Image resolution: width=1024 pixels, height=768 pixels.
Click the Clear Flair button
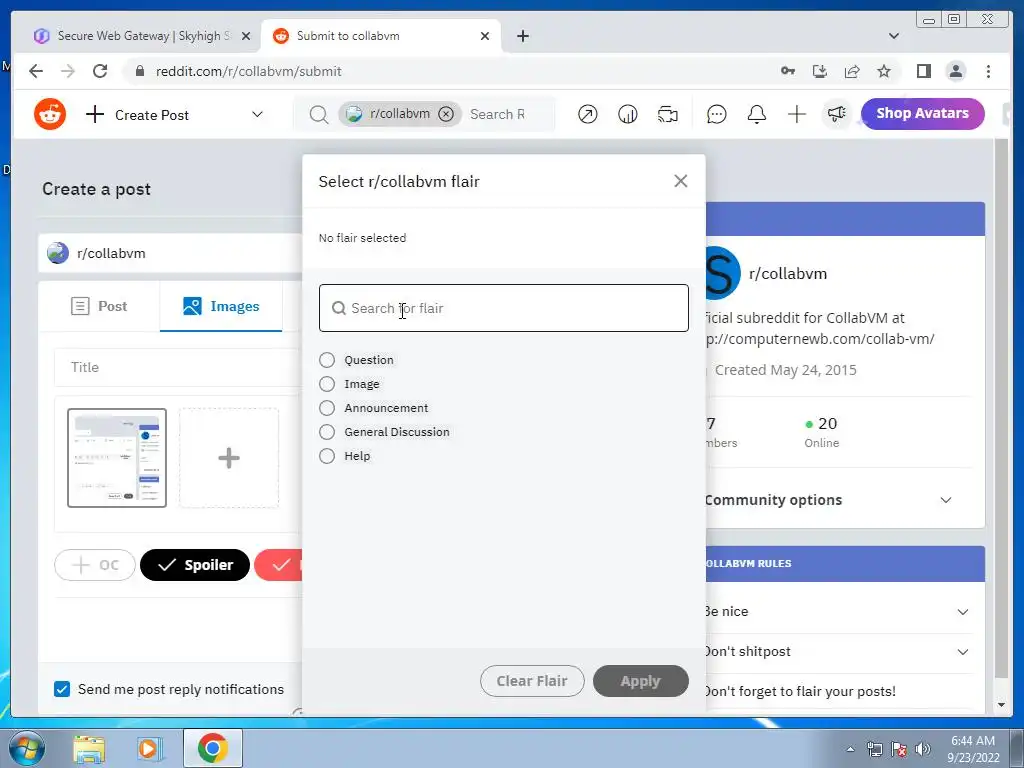click(x=532, y=681)
